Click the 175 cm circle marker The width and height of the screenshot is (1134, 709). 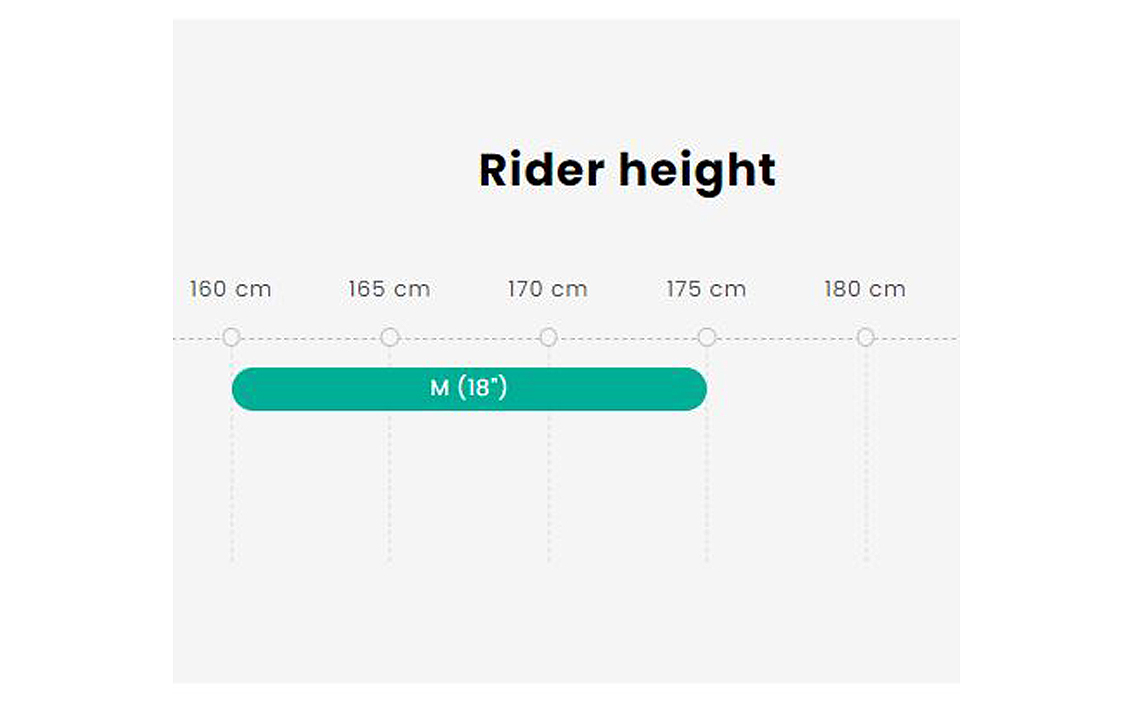(707, 337)
